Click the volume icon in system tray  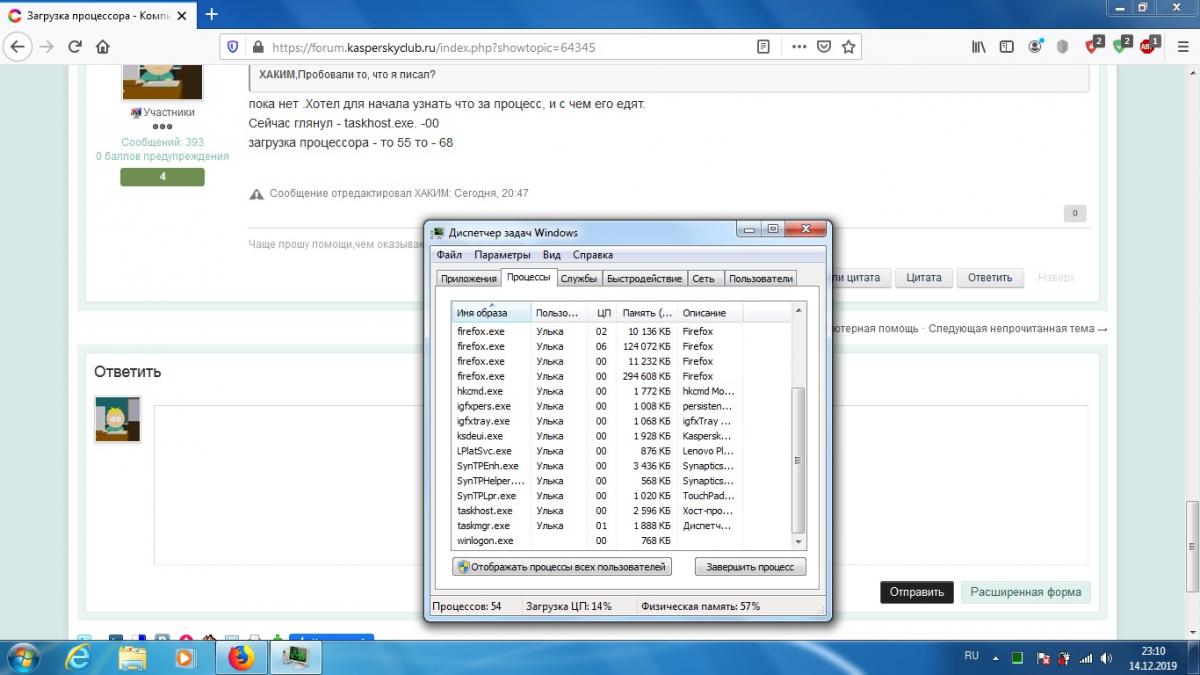(x=1105, y=658)
